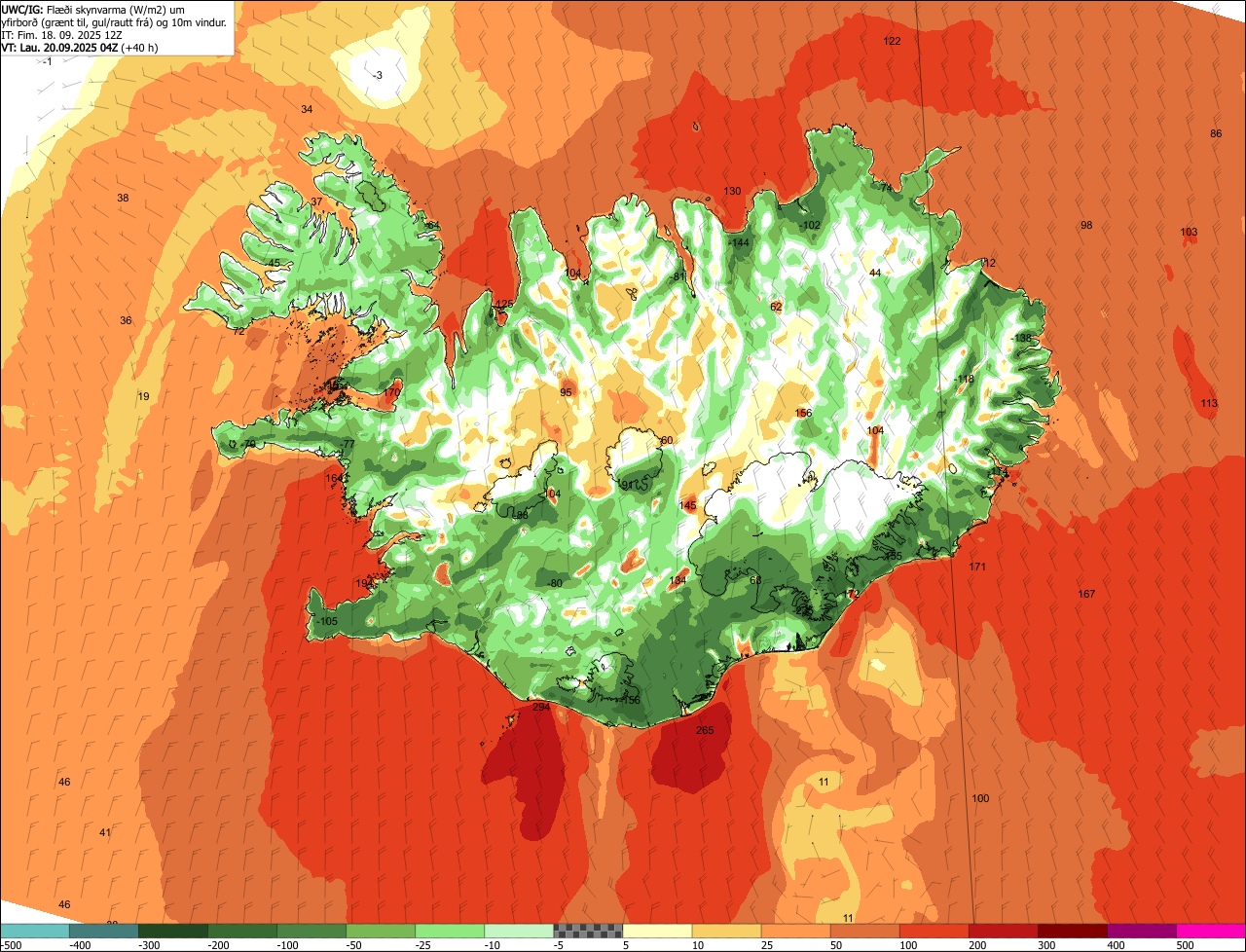Click the flux value 113 in the eastern ocean

pyautogui.click(x=1209, y=403)
